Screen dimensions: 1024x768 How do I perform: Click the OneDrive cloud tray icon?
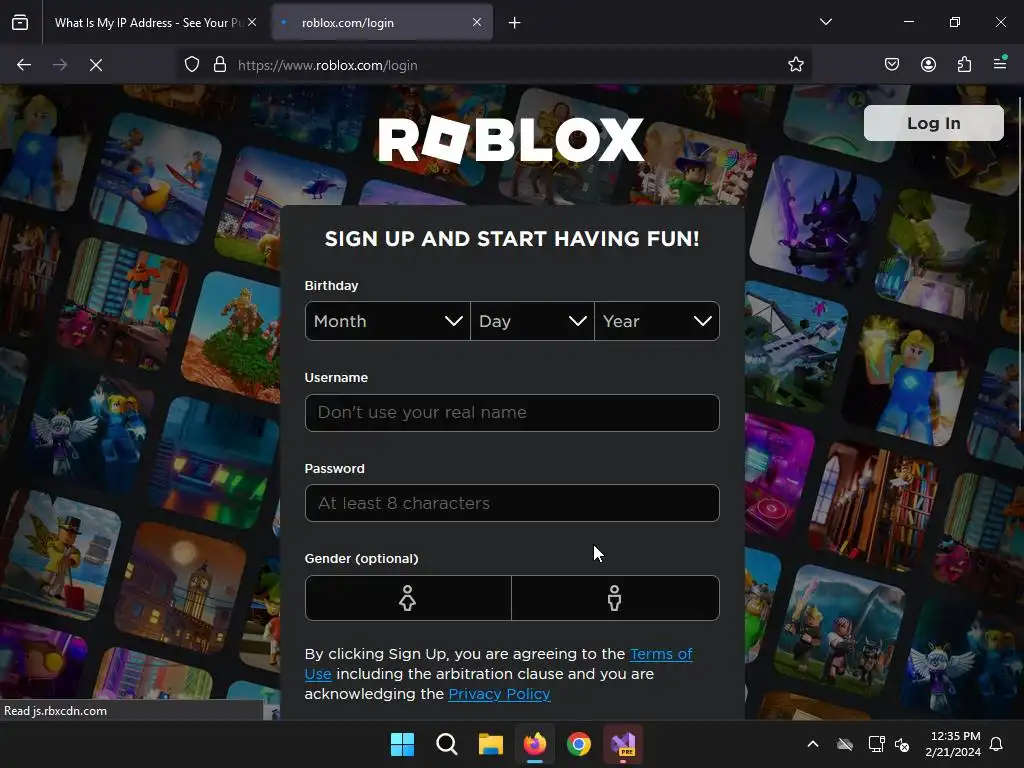point(845,744)
